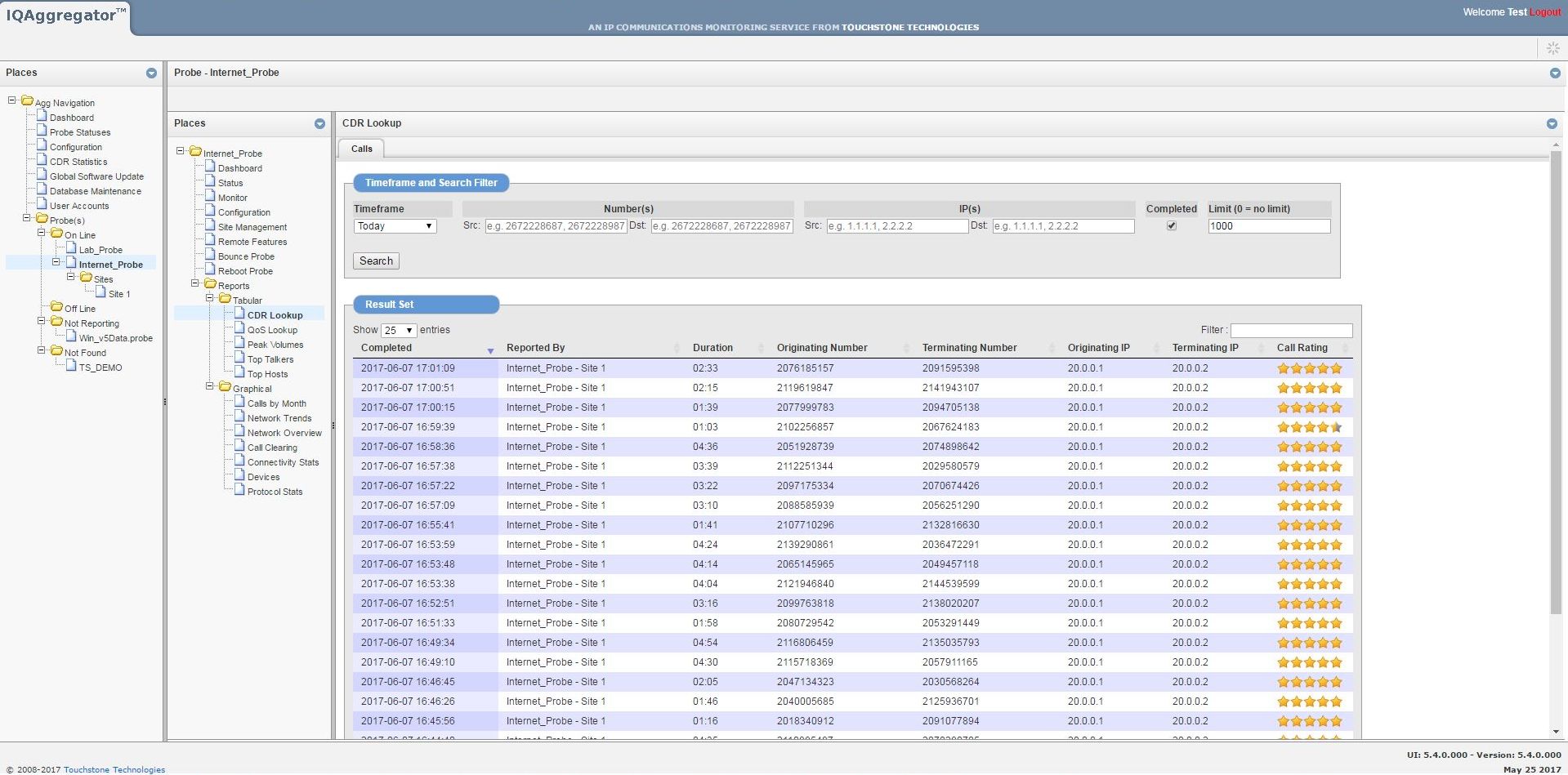Collapse the CDR Lookup panel arrow icon
The width and height of the screenshot is (1568, 775).
tap(1552, 124)
